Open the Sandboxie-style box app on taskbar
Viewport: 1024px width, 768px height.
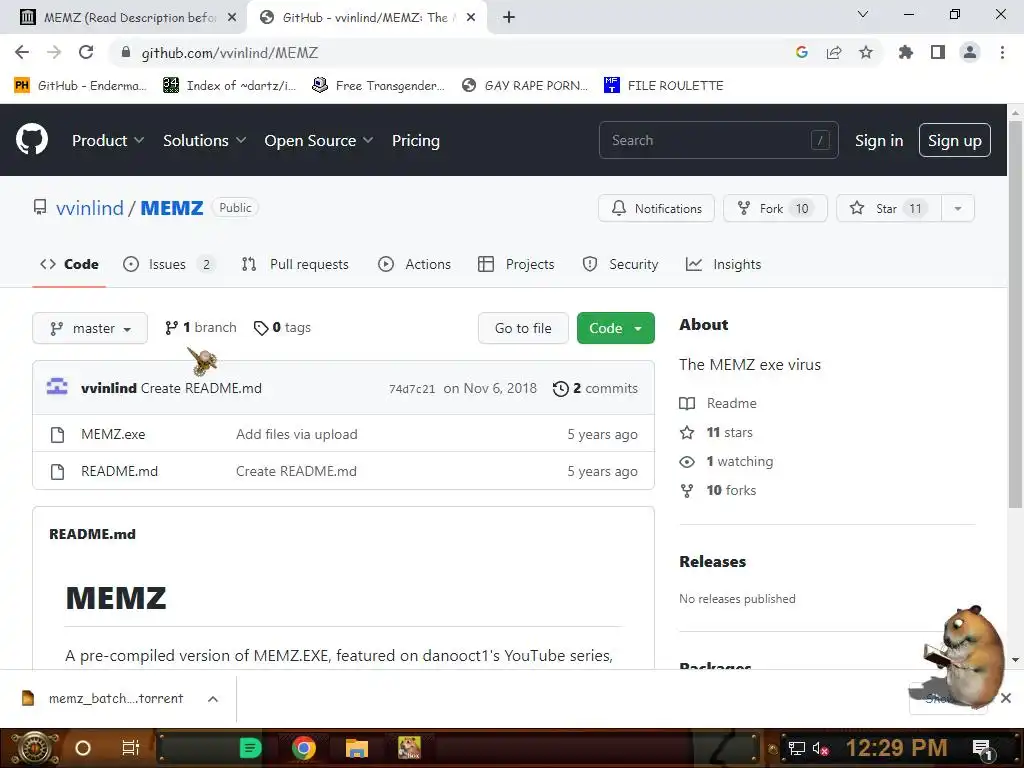(409, 748)
